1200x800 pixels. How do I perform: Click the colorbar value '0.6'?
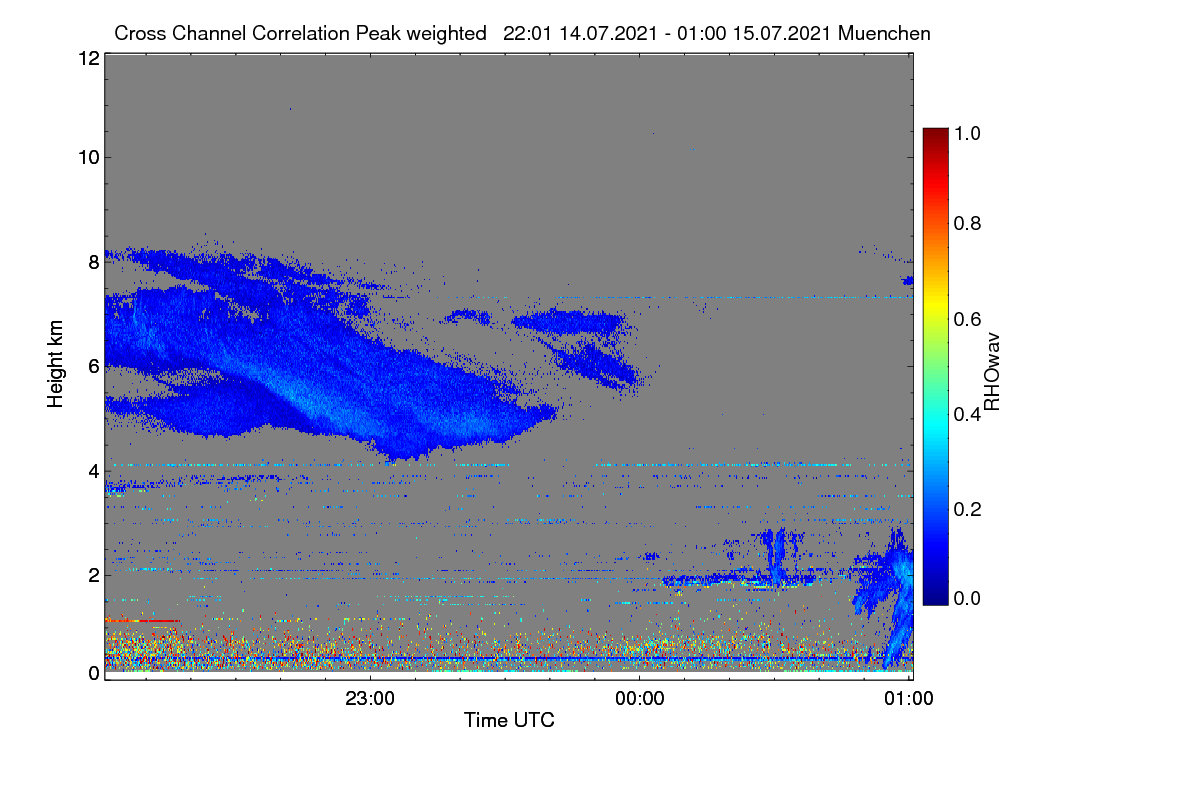[969, 319]
